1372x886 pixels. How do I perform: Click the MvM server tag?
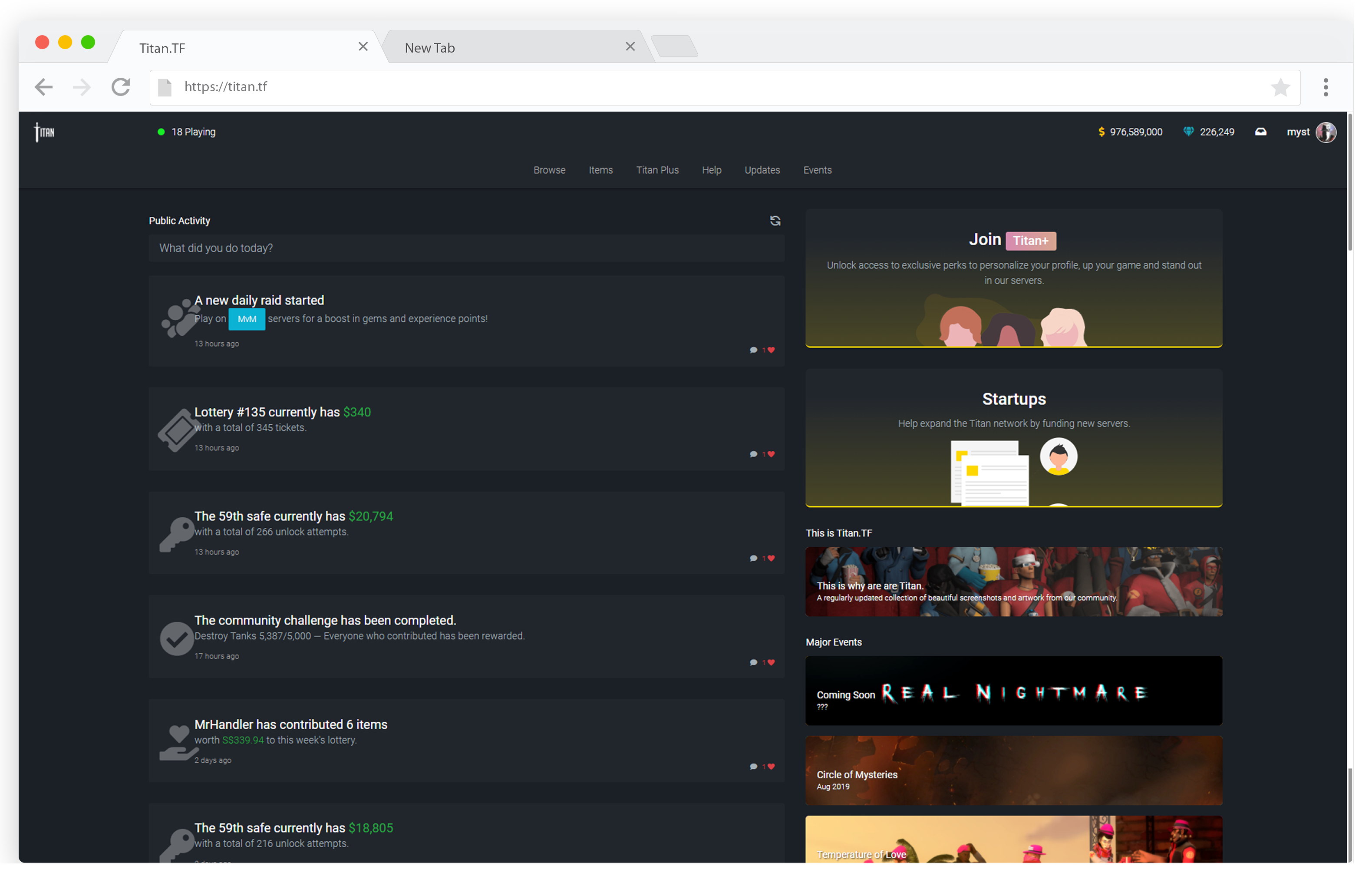[x=247, y=319]
